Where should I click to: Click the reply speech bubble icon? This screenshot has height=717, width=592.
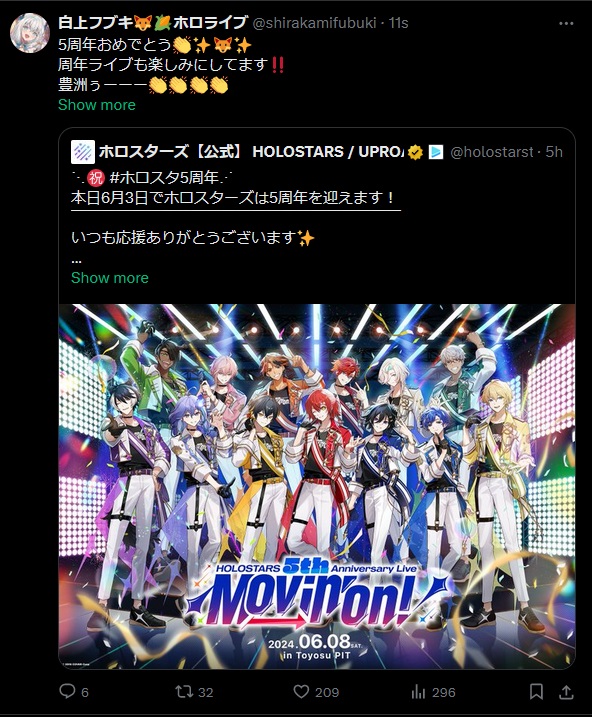tap(67, 691)
